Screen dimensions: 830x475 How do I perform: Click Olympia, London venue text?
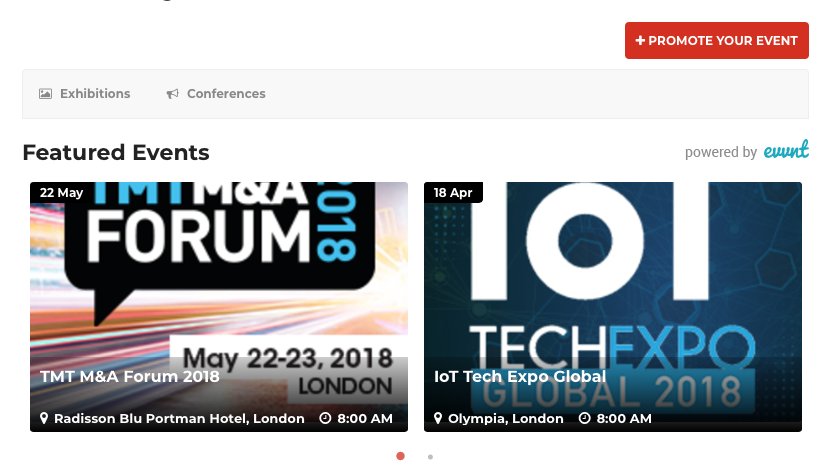click(x=506, y=418)
